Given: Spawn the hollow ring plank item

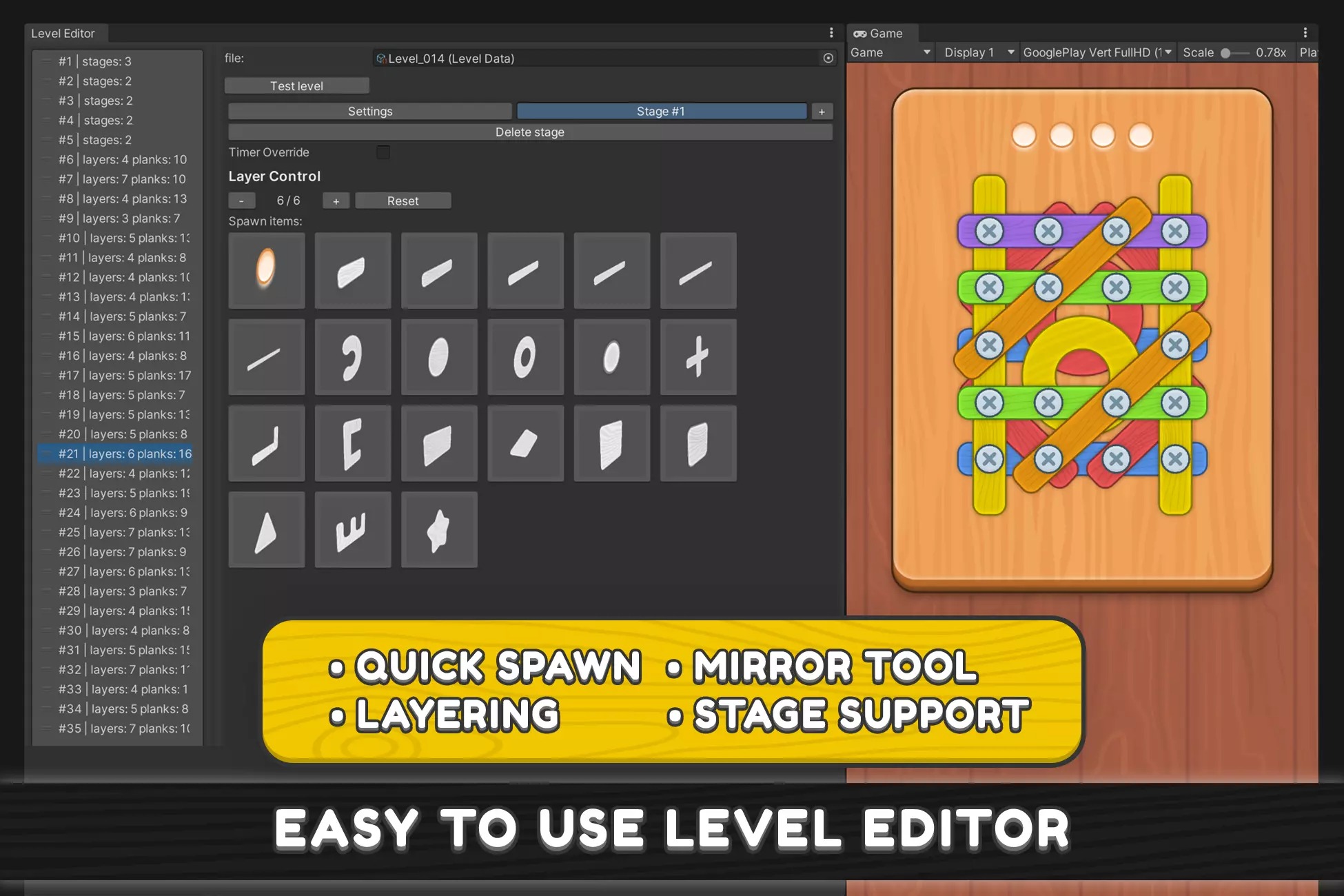Looking at the screenshot, I should [x=525, y=356].
